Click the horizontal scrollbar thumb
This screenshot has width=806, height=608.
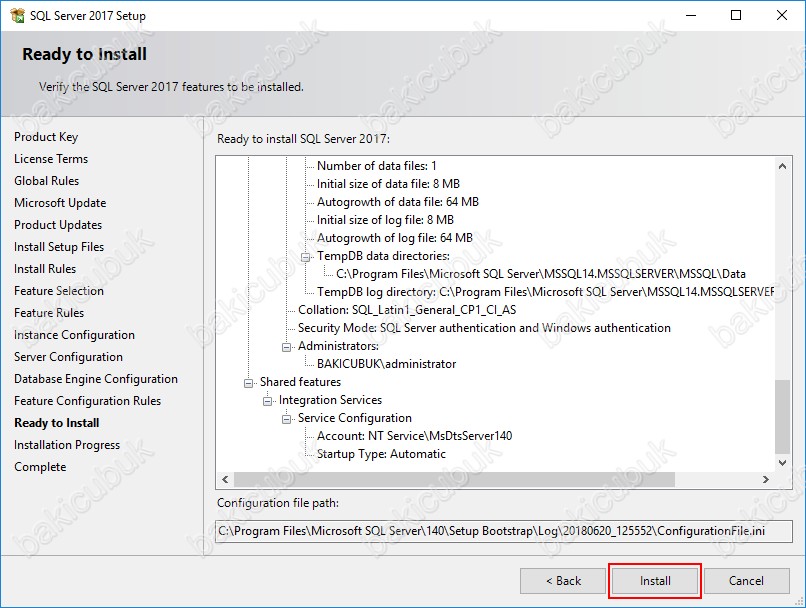[454, 480]
